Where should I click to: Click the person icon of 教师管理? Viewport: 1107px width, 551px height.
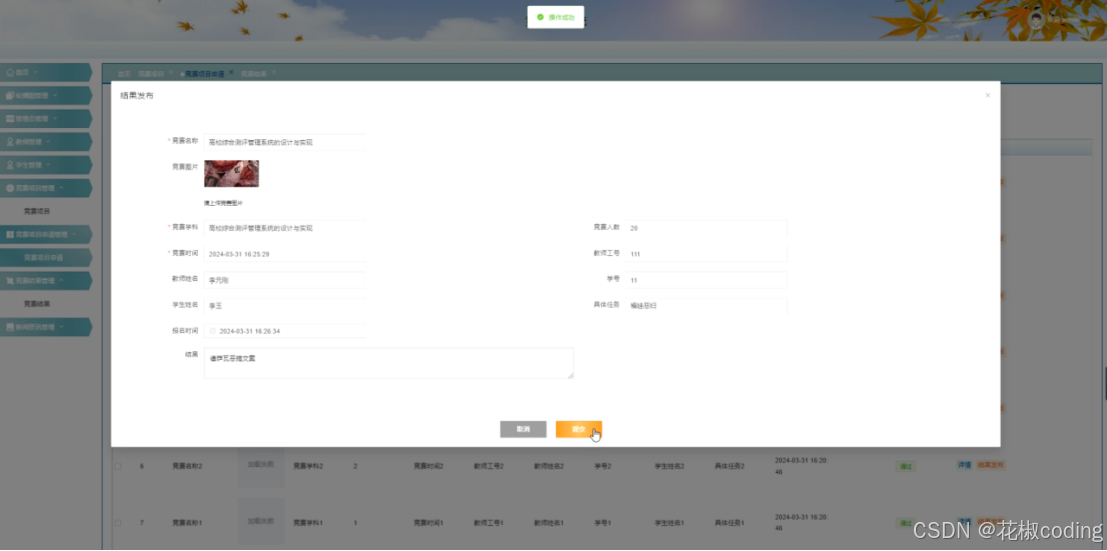pyautogui.click(x=10, y=141)
